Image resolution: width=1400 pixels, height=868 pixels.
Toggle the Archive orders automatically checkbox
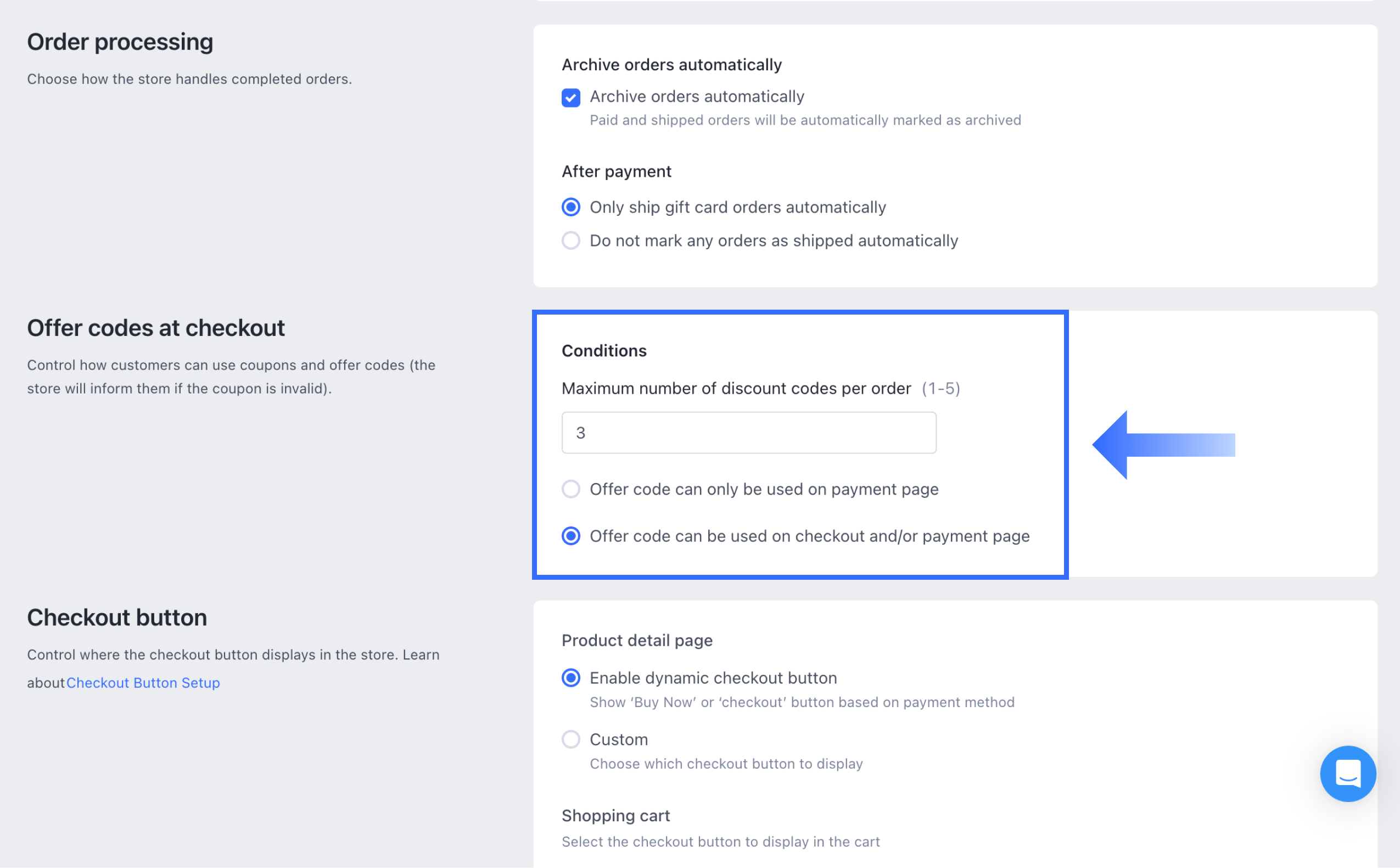[x=570, y=98]
